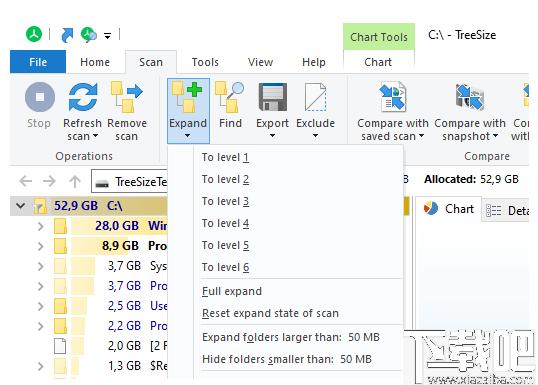Click the Forward navigation arrow
The image size is (538, 385).
pyautogui.click(x=49, y=180)
